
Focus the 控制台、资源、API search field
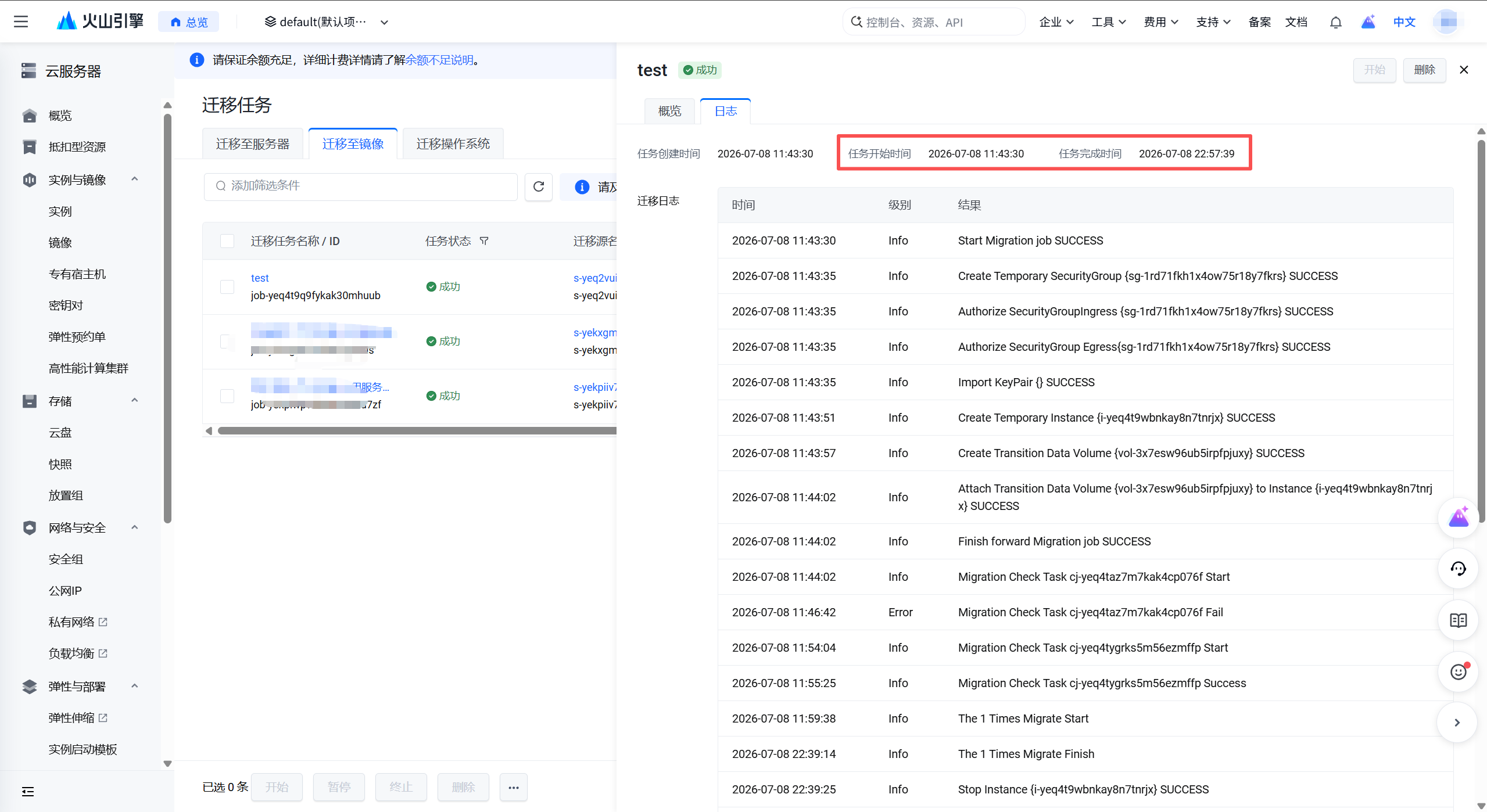click(934, 22)
